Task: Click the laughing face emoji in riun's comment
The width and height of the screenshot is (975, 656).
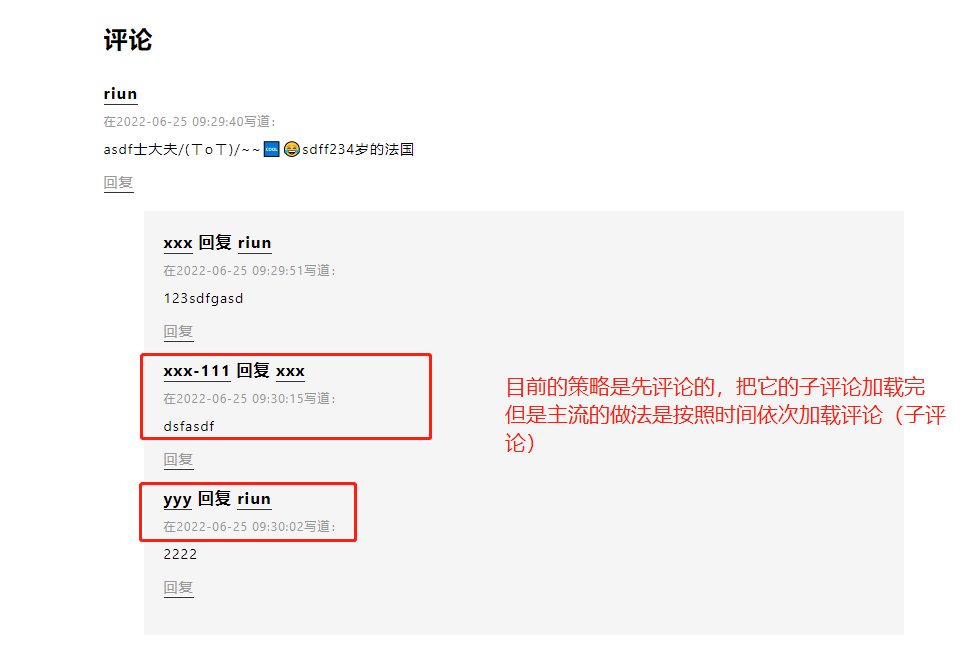Action: point(292,149)
